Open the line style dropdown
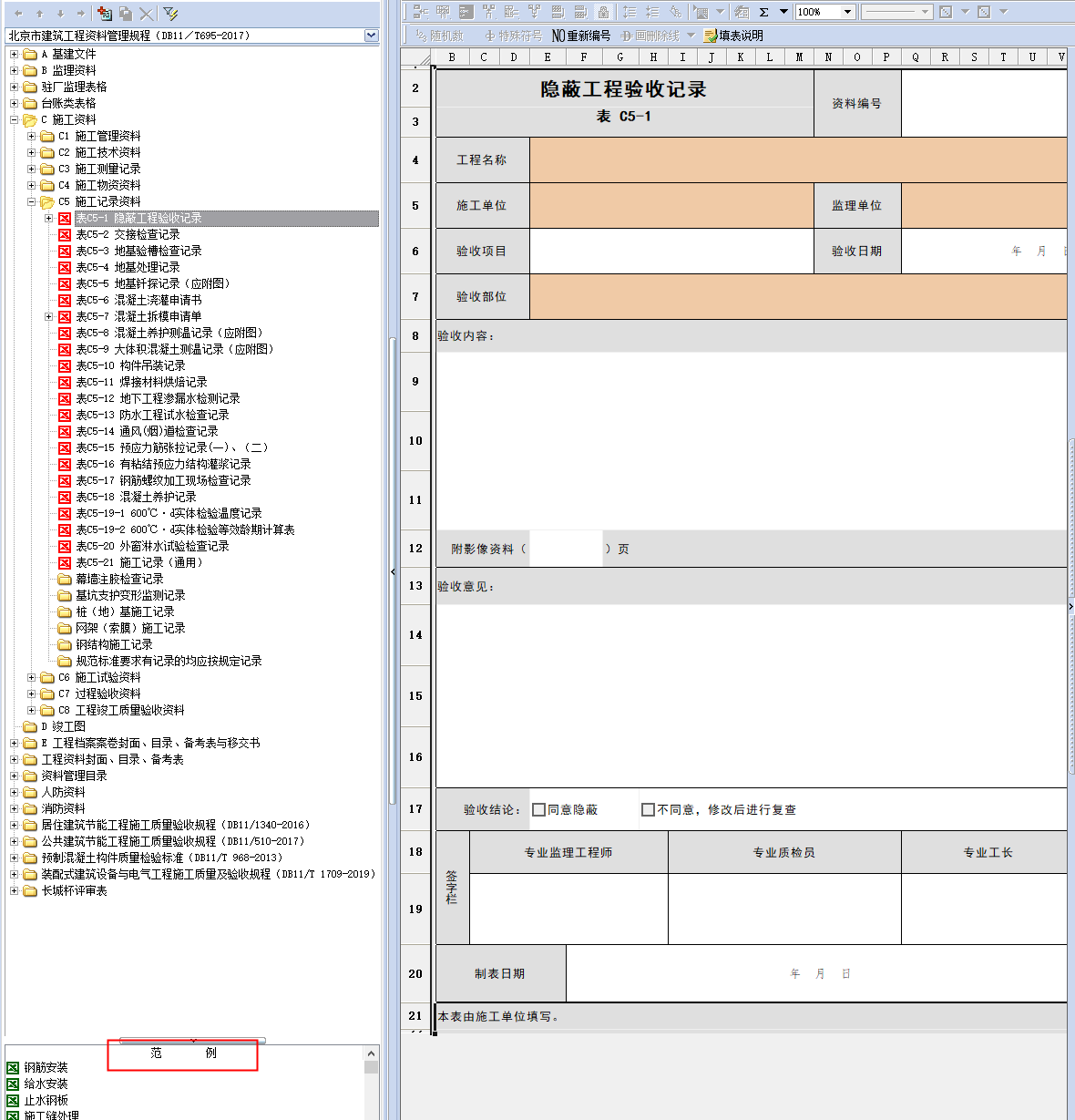1075x1120 pixels. click(x=925, y=12)
